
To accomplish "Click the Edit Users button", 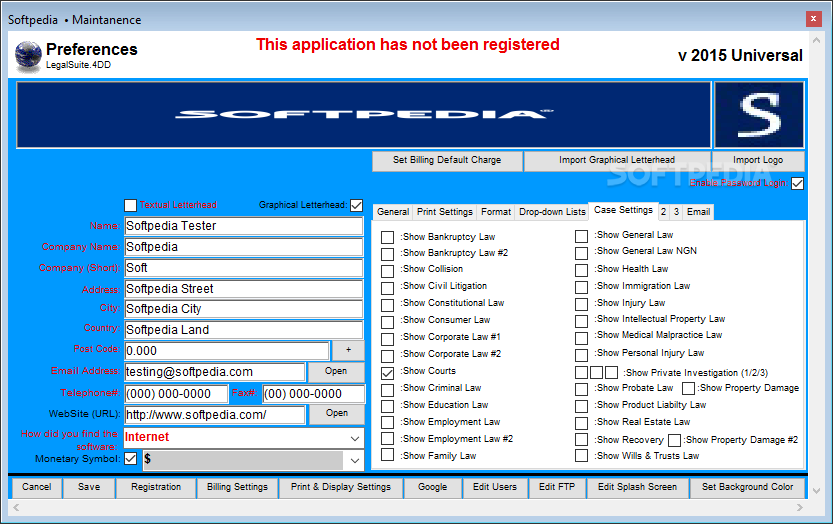I will [x=495, y=487].
